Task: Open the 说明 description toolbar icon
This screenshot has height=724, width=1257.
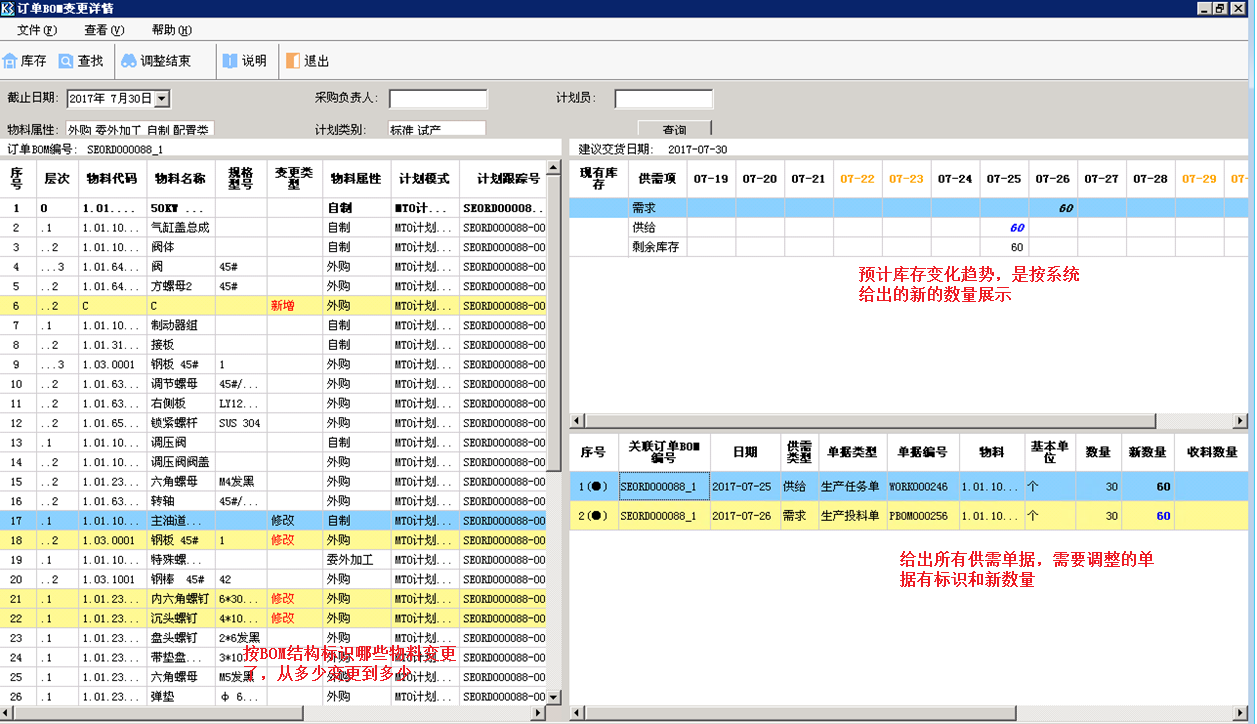Action: [x=244, y=61]
